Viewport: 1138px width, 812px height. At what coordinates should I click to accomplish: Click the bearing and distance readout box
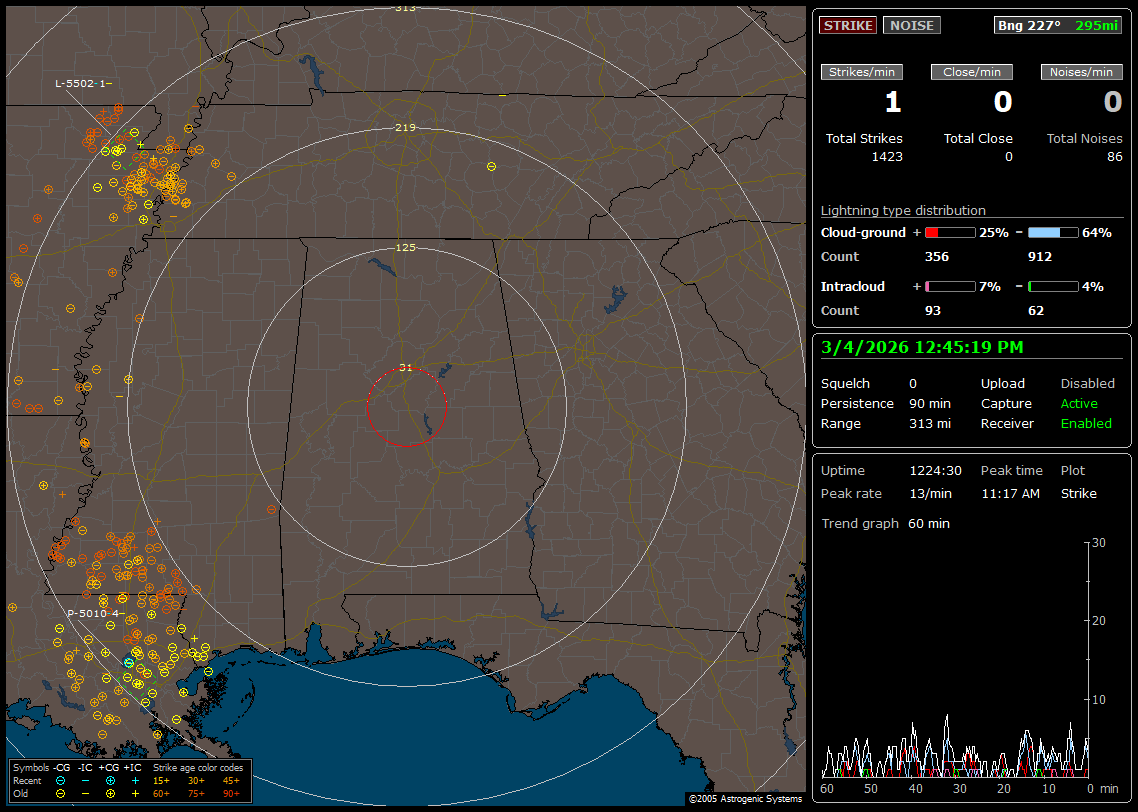(x=1058, y=25)
